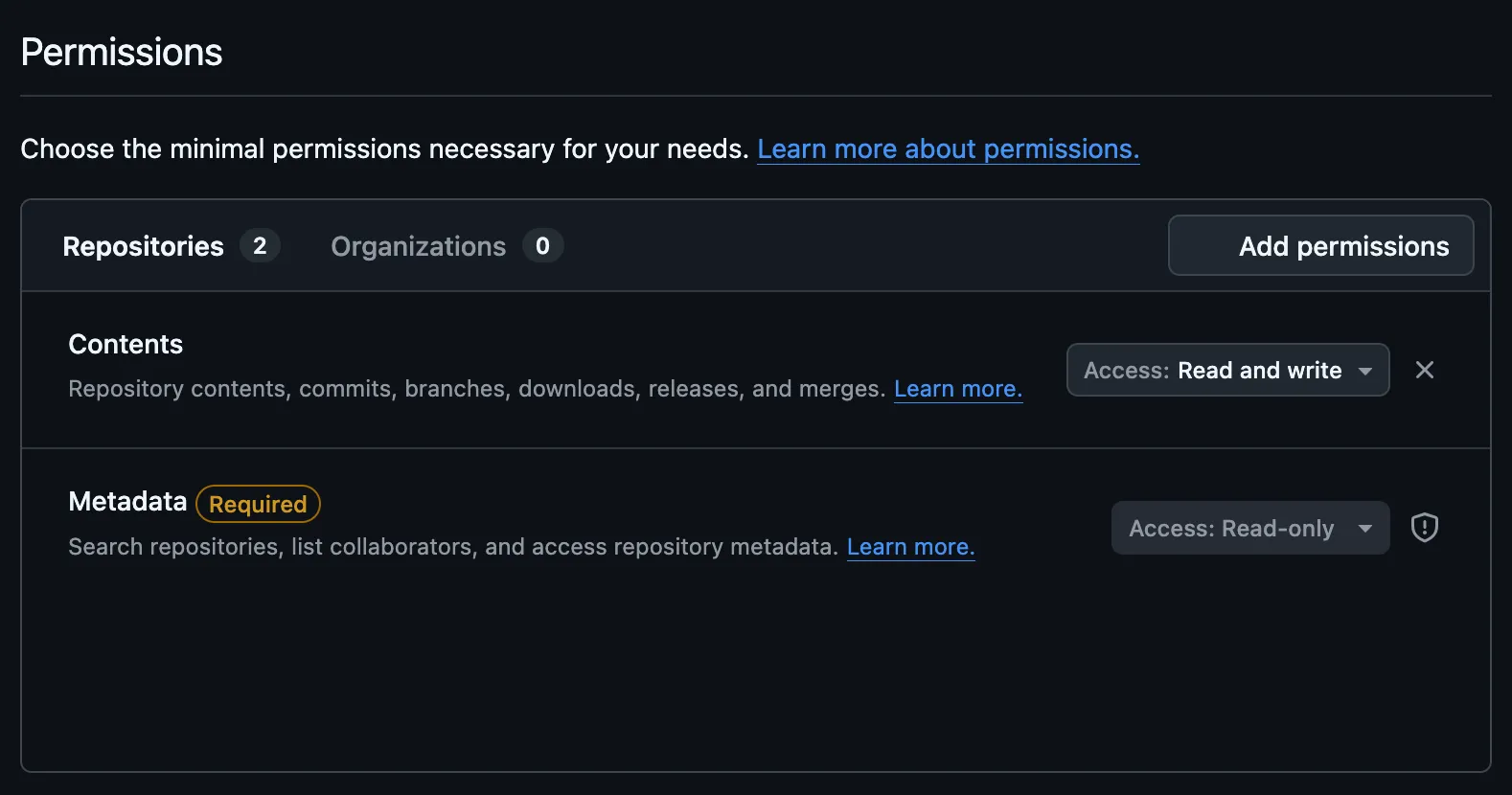The image size is (1512, 795).
Task: Click the Contents permission heading
Action: [125, 344]
